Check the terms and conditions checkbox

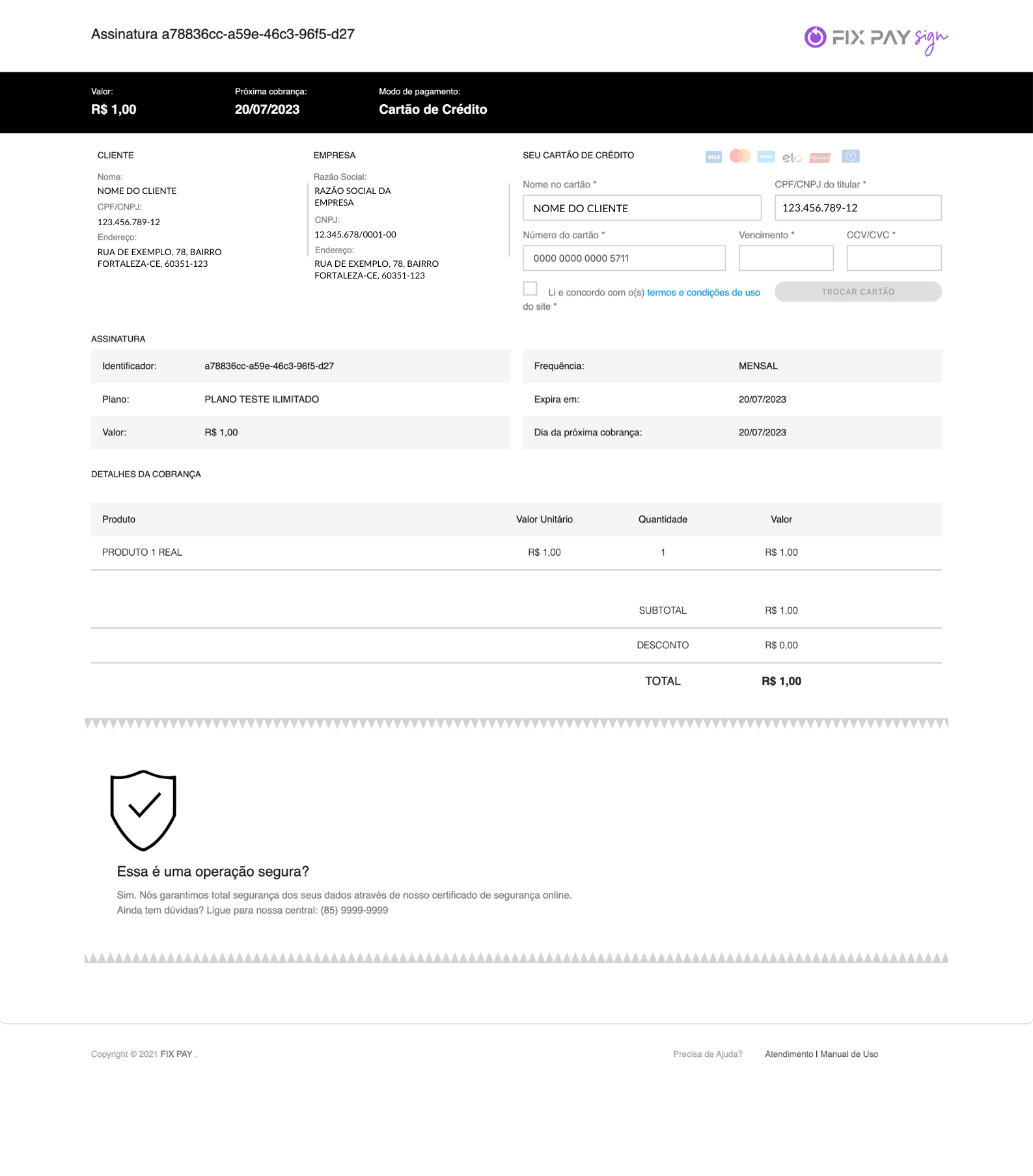(530, 288)
